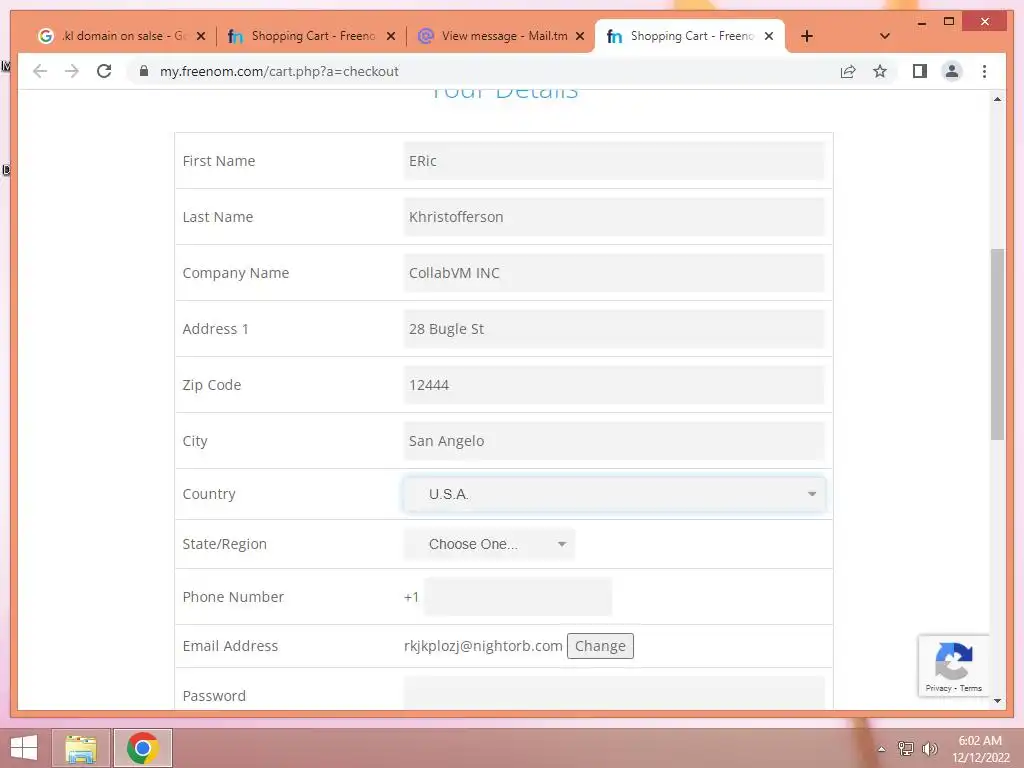Close the first Shopping Cart tab

[x=391, y=36]
